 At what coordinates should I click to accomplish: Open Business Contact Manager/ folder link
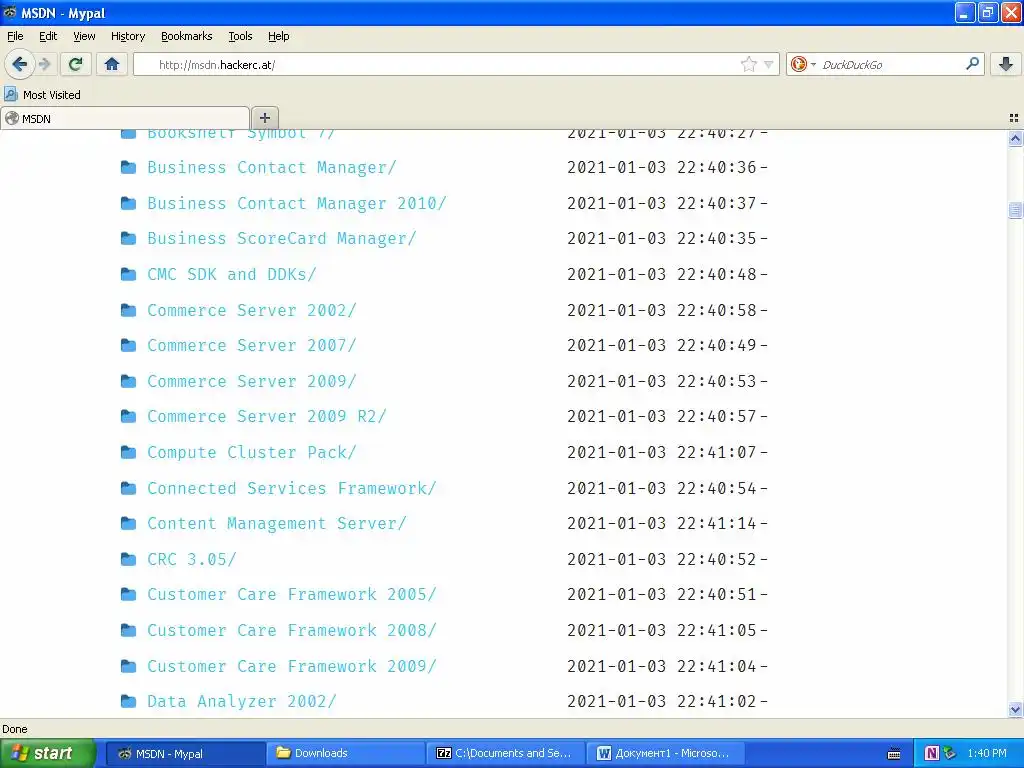coord(272,168)
